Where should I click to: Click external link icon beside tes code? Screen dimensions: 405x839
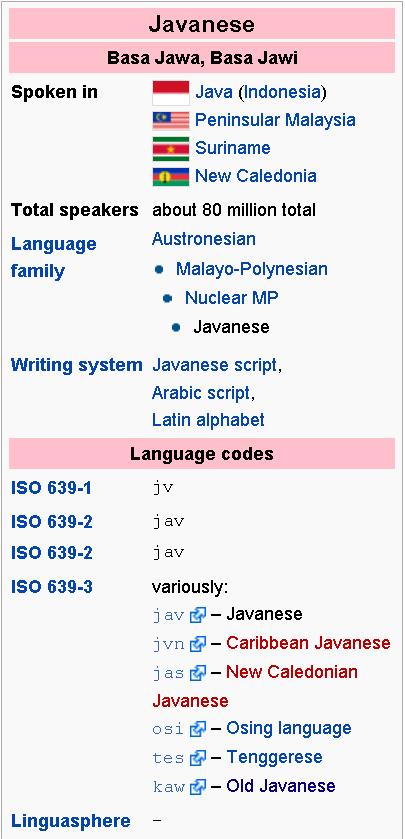coord(197,758)
